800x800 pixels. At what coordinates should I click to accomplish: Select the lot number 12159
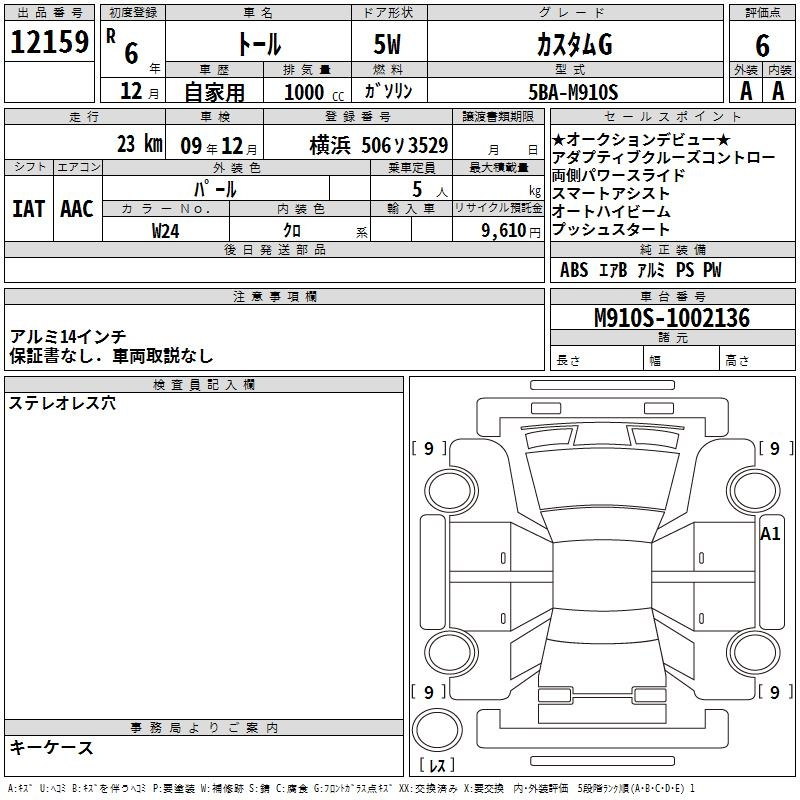[x=49, y=43]
